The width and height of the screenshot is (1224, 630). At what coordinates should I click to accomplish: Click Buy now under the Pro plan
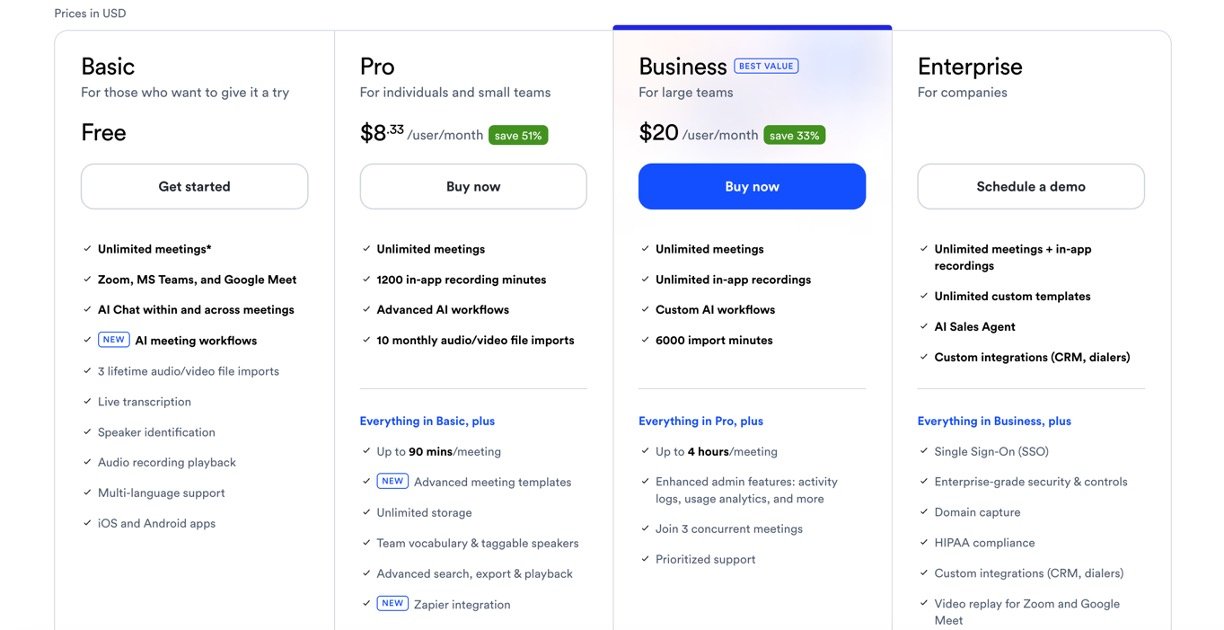(473, 187)
